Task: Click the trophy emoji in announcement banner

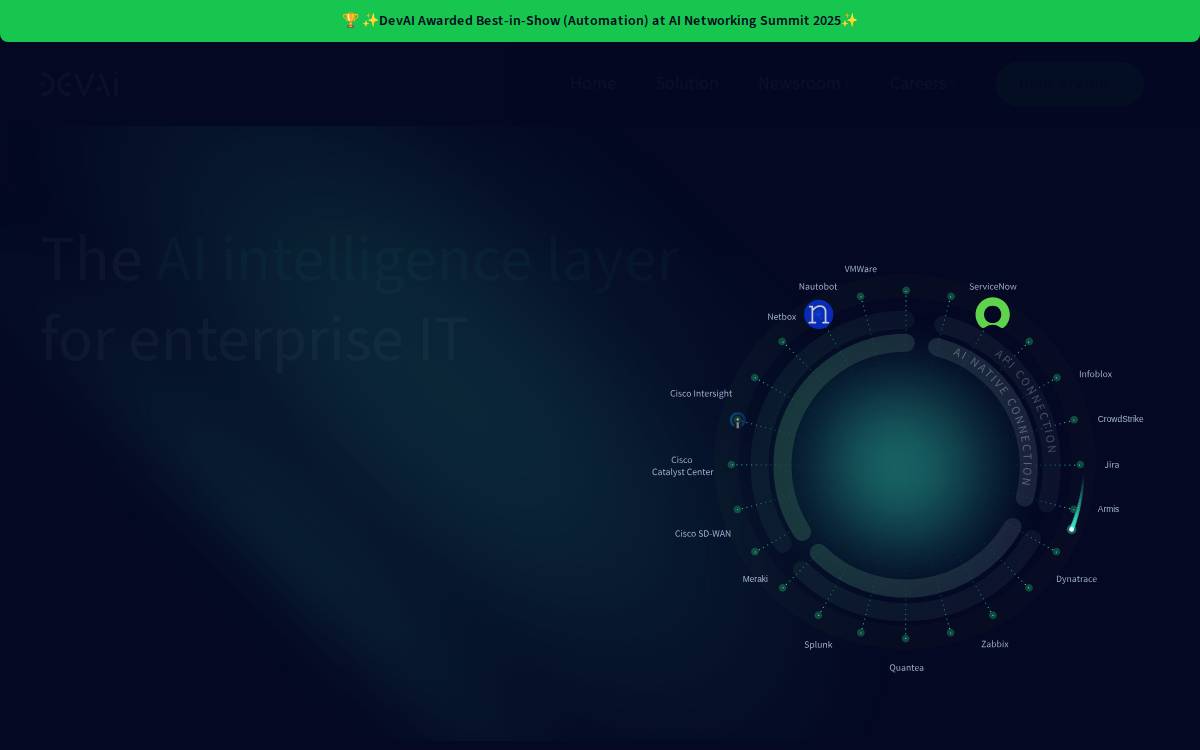Action: [x=350, y=20]
